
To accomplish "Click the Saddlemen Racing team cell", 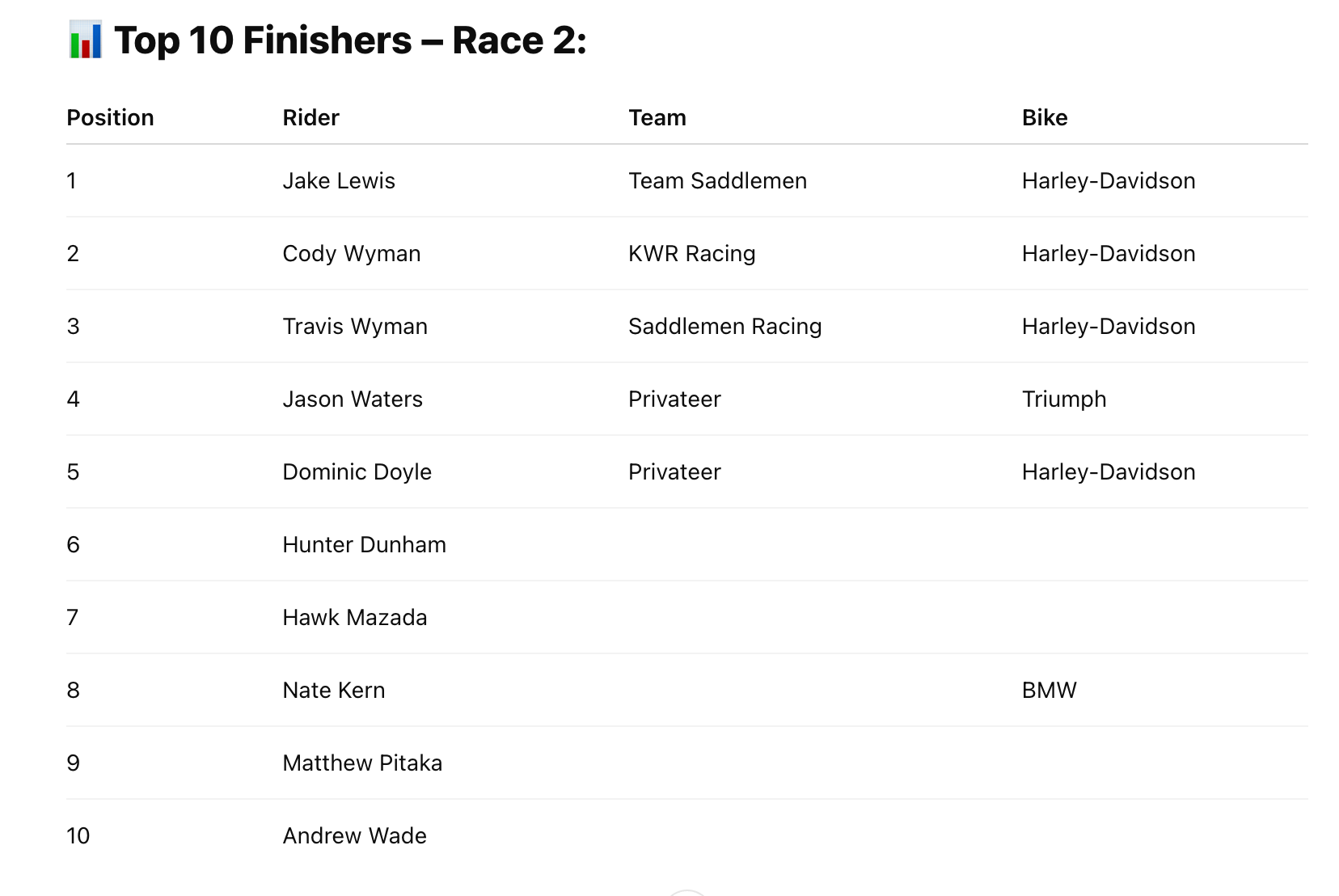I will (725, 327).
